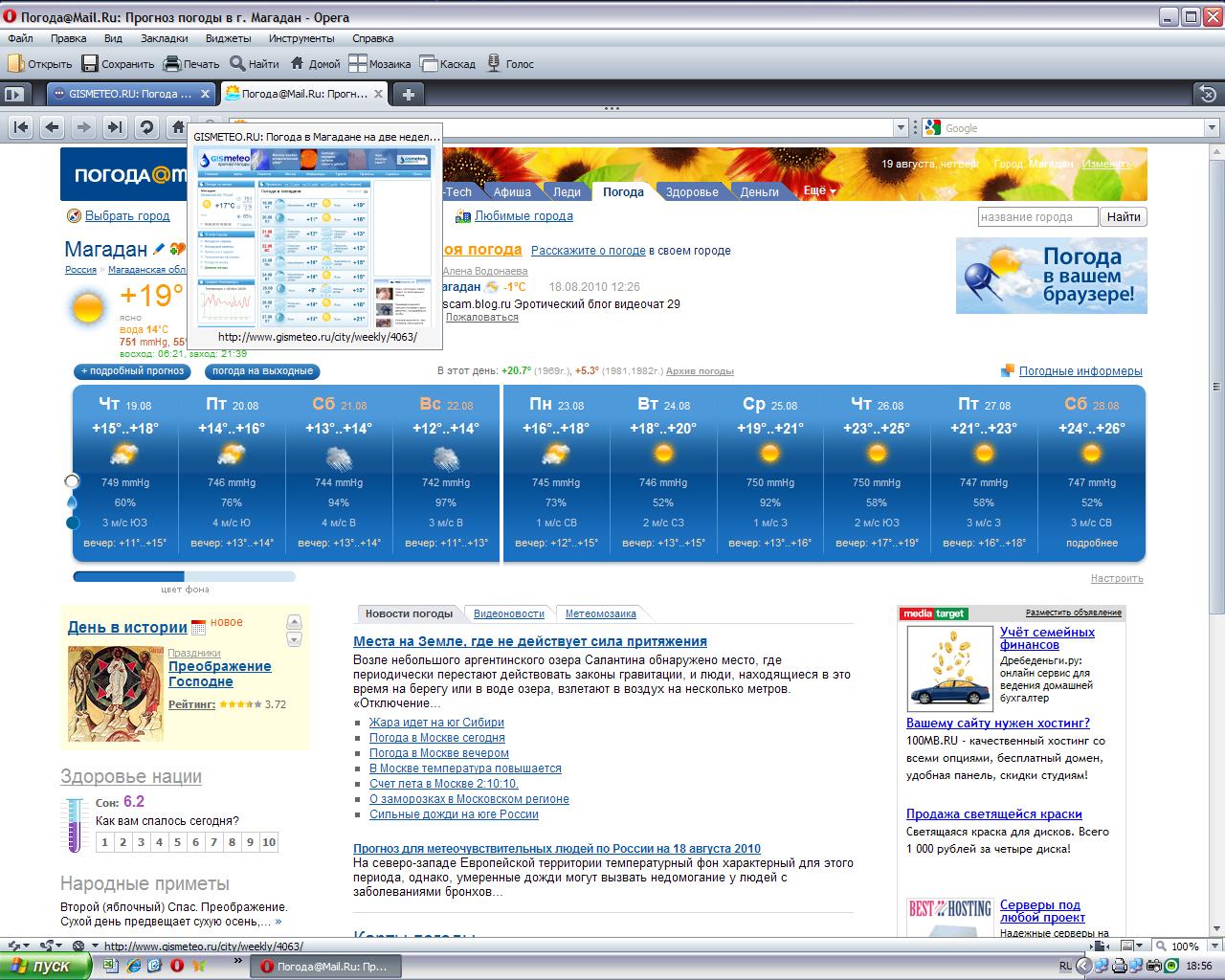This screenshot has width=1225, height=980.
Task: Open the address bar history dropdown arrow
Action: [901, 128]
